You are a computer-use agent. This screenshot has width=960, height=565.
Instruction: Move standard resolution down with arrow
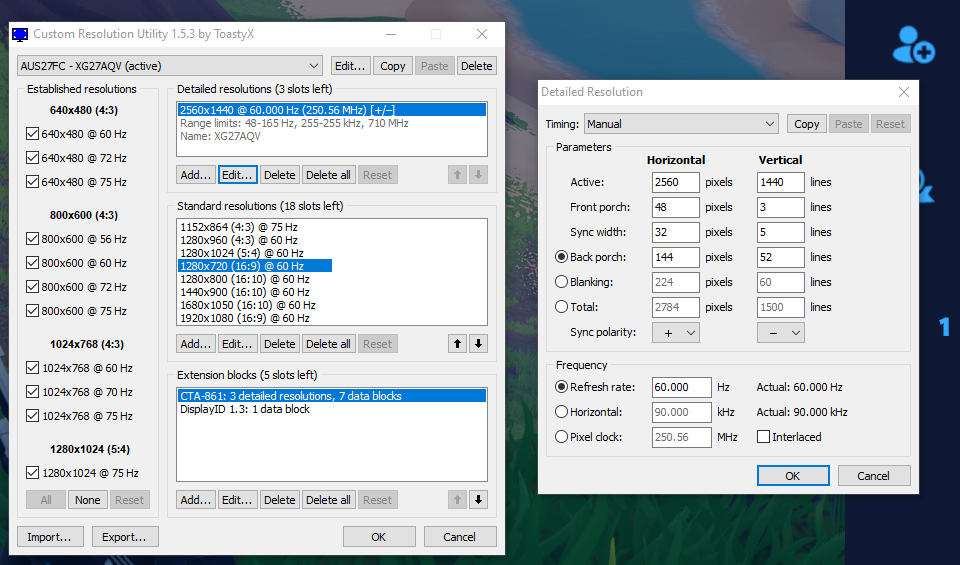[478, 344]
